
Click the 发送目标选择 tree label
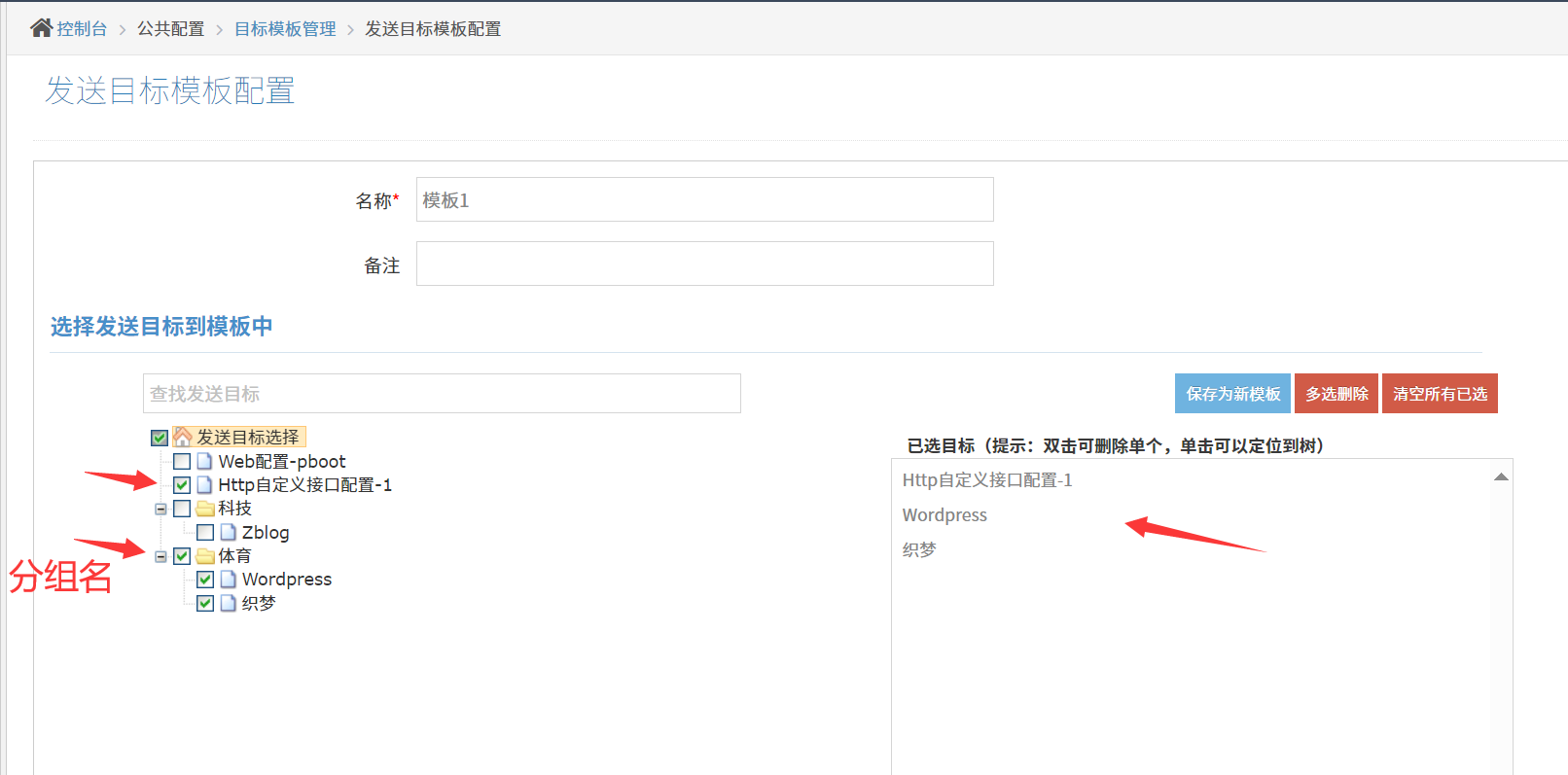coord(248,437)
